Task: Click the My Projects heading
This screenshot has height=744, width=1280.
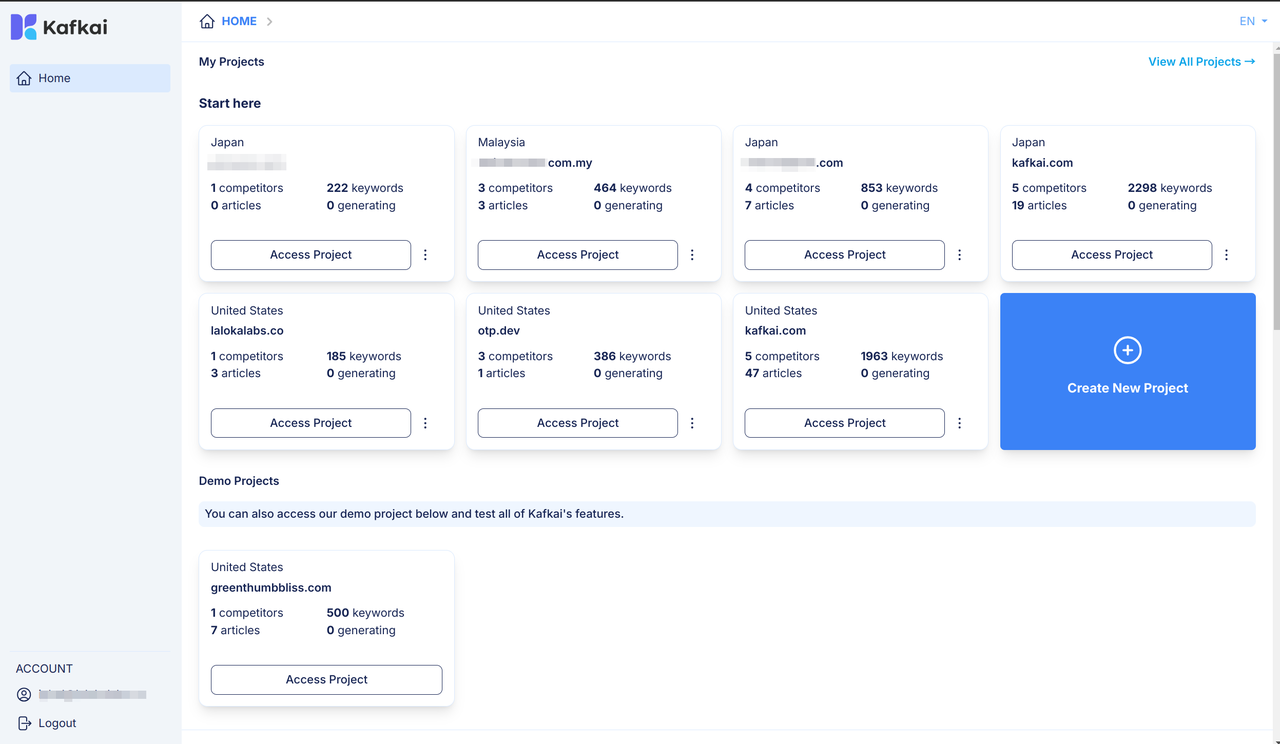Action: [x=232, y=62]
